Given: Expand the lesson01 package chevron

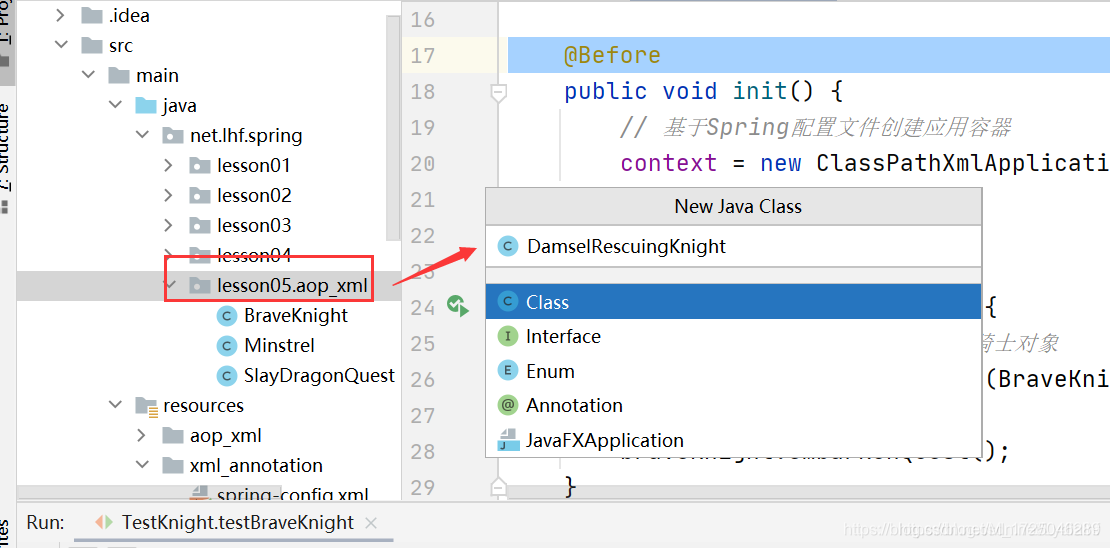Looking at the screenshot, I should coord(168,166).
